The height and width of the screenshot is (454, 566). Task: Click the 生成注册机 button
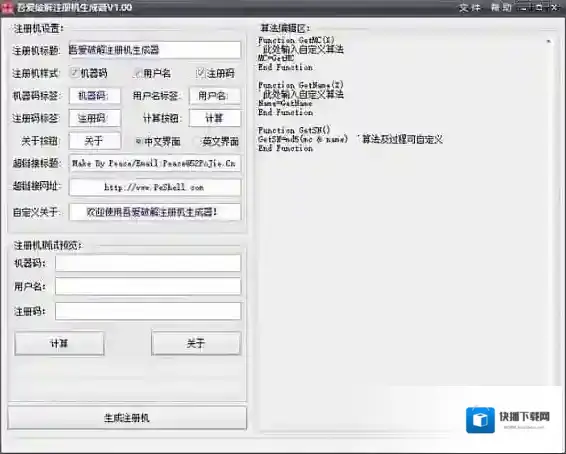tap(127, 418)
